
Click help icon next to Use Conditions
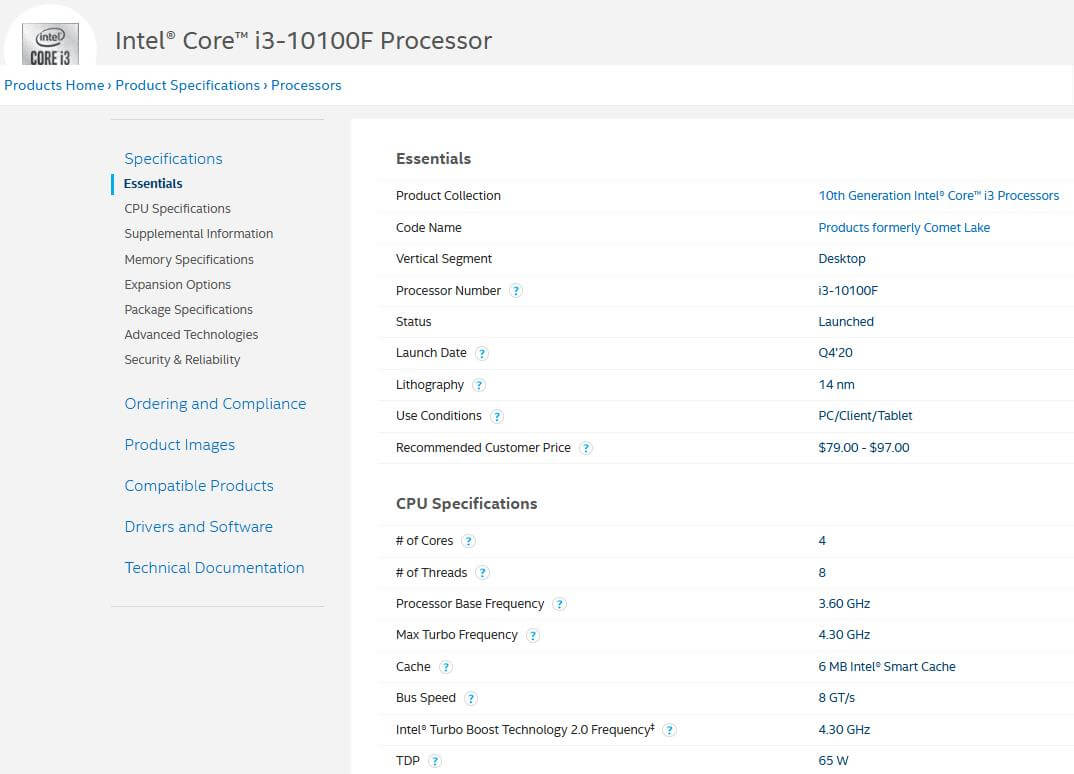[497, 416]
